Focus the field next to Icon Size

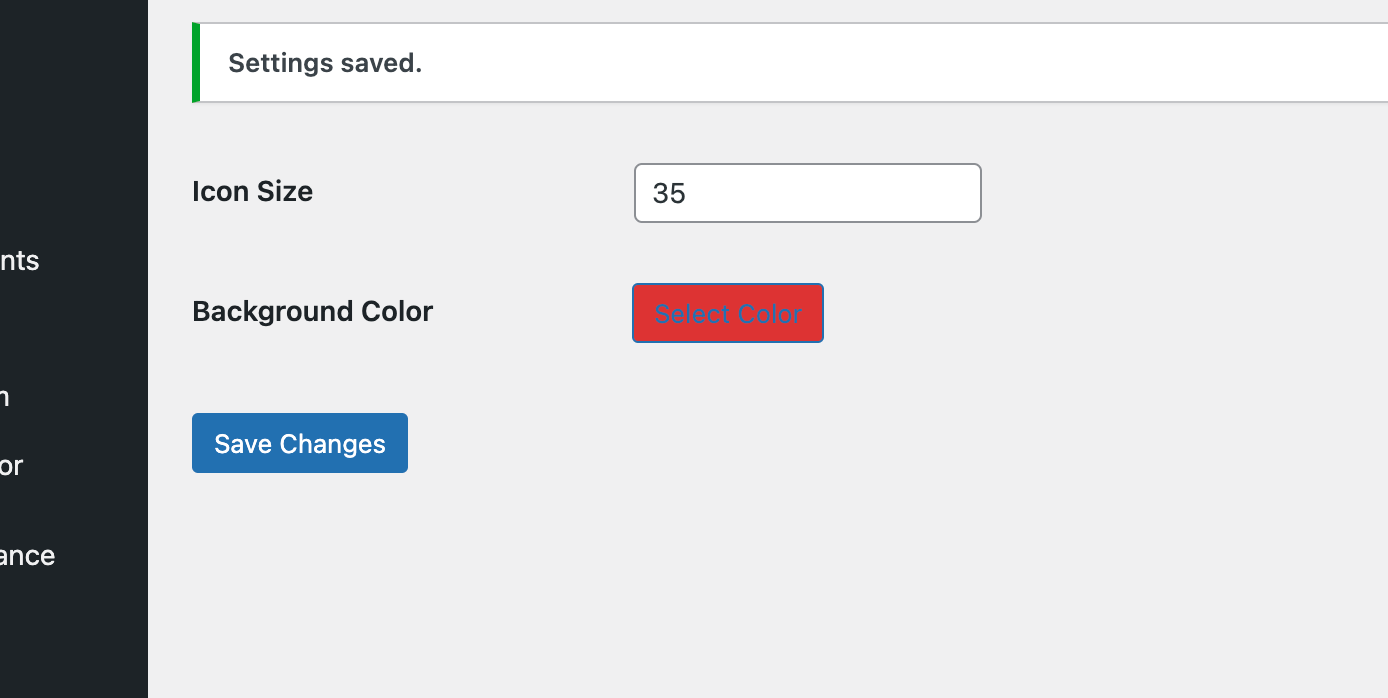(x=807, y=193)
